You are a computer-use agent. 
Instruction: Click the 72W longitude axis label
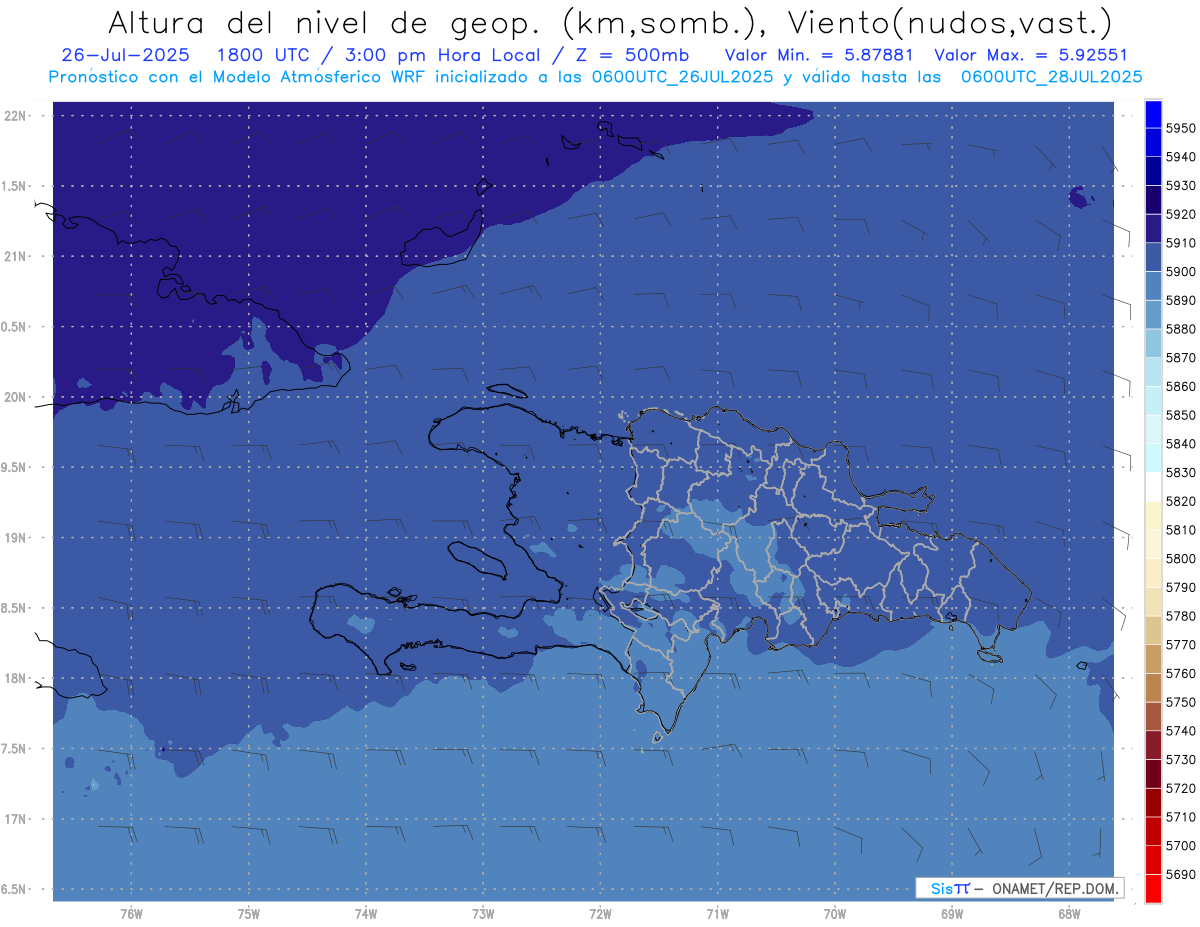point(600,913)
